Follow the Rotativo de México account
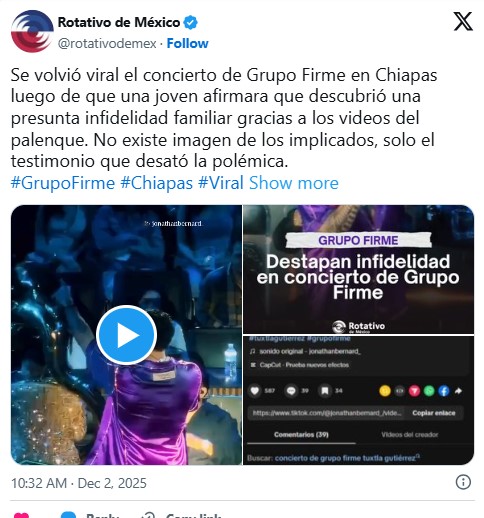Screen dimensions: 484x518 (x=187, y=43)
